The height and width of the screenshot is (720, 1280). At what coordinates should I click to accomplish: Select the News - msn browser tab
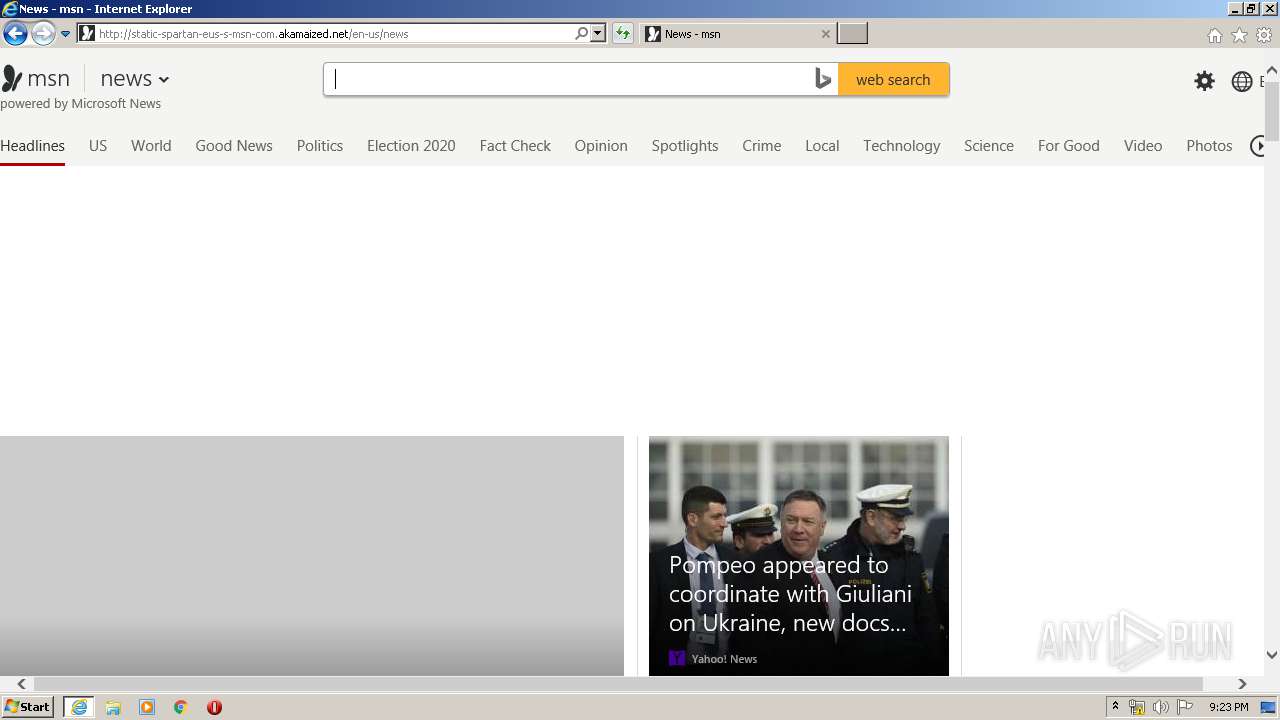coord(737,34)
